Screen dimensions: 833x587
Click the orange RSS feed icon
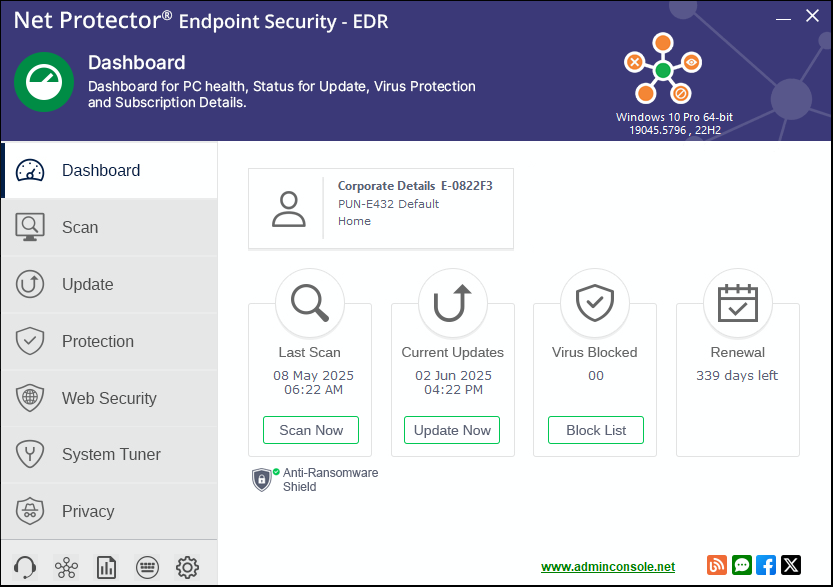click(x=717, y=565)
